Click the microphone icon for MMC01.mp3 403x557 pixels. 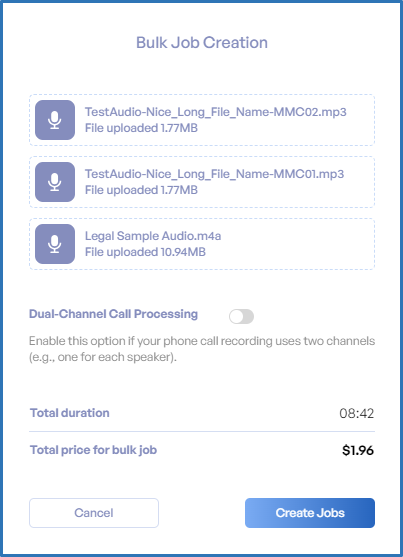[55, 182]
